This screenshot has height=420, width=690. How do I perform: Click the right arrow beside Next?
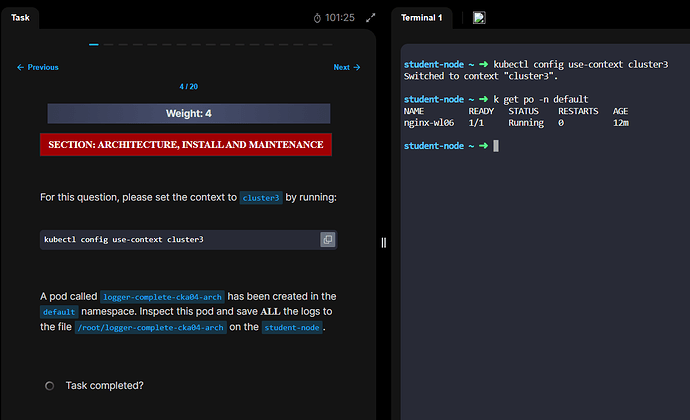click(x=357, y=68)
